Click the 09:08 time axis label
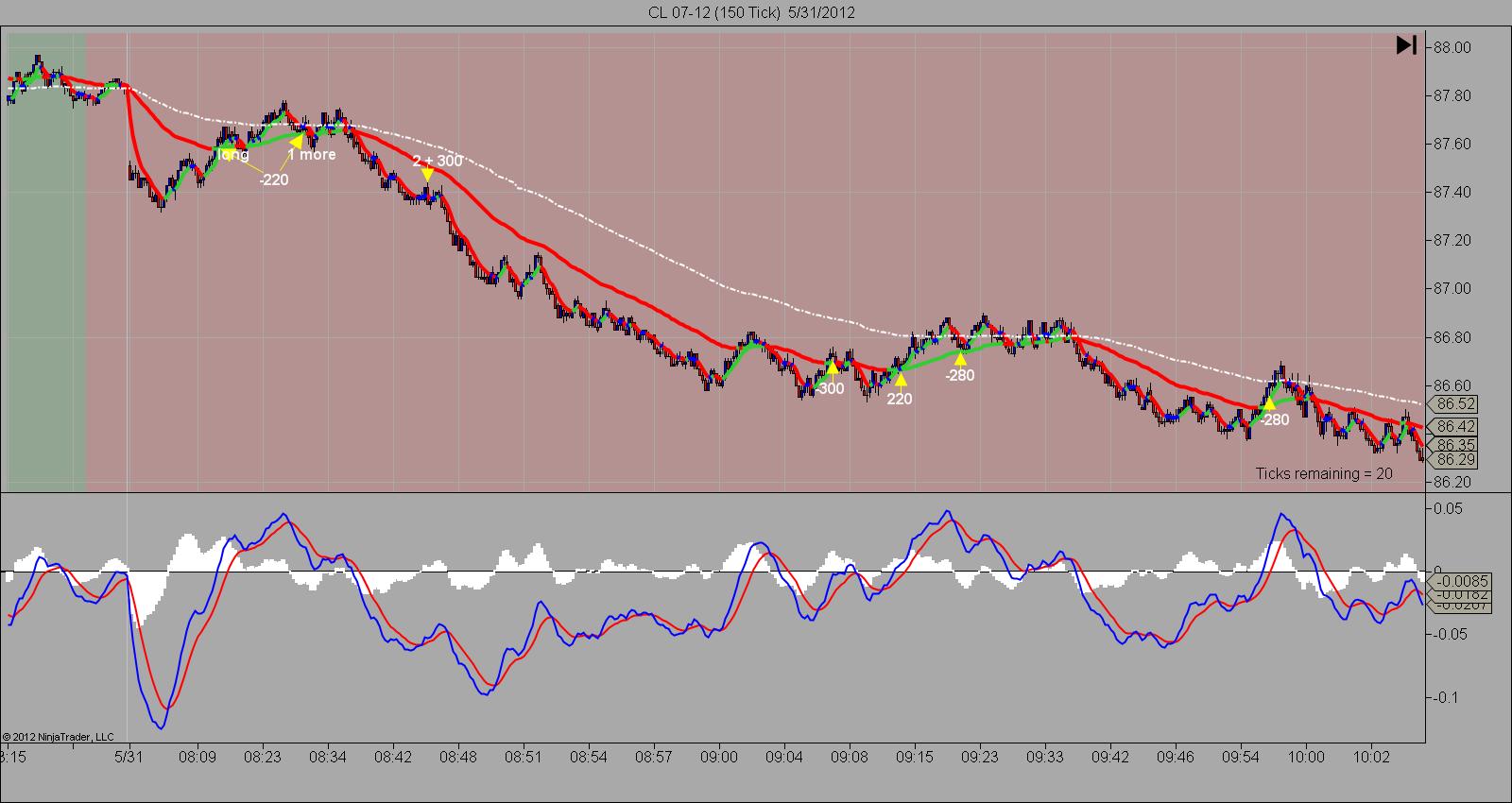The image size is (1512, 803). [850, 757]
